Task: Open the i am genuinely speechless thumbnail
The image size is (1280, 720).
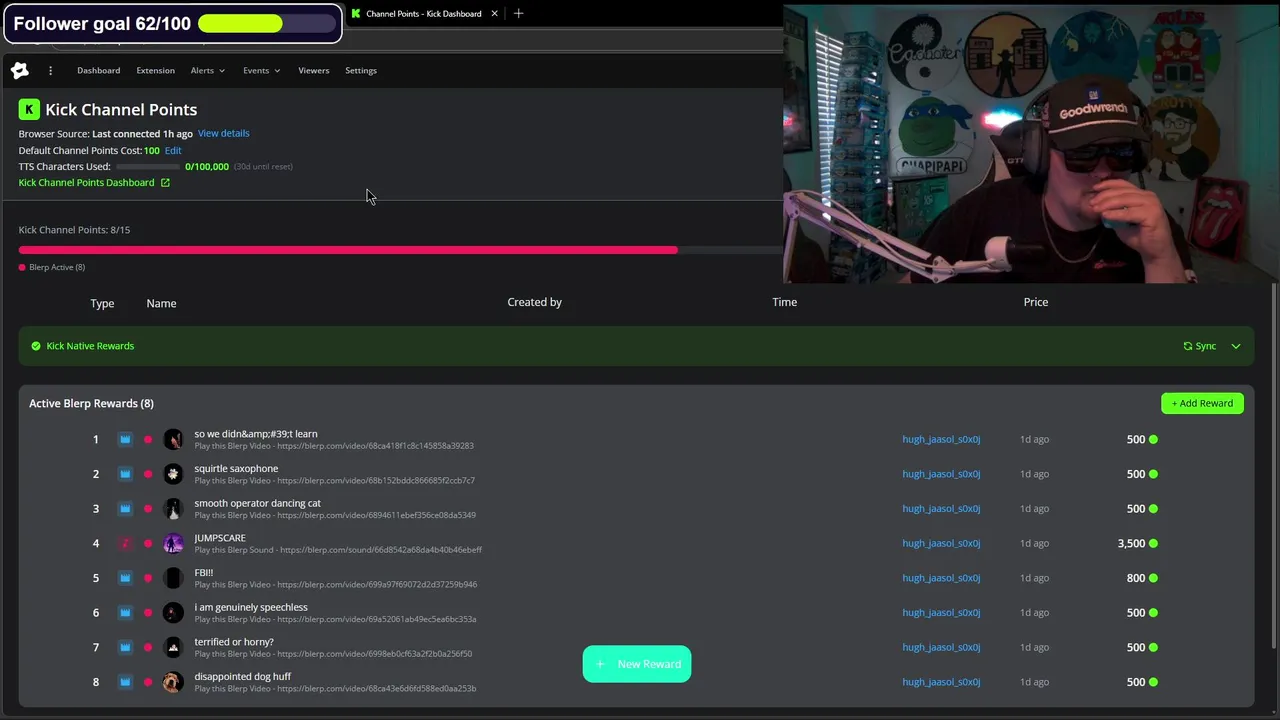Action: coord(173,612)
